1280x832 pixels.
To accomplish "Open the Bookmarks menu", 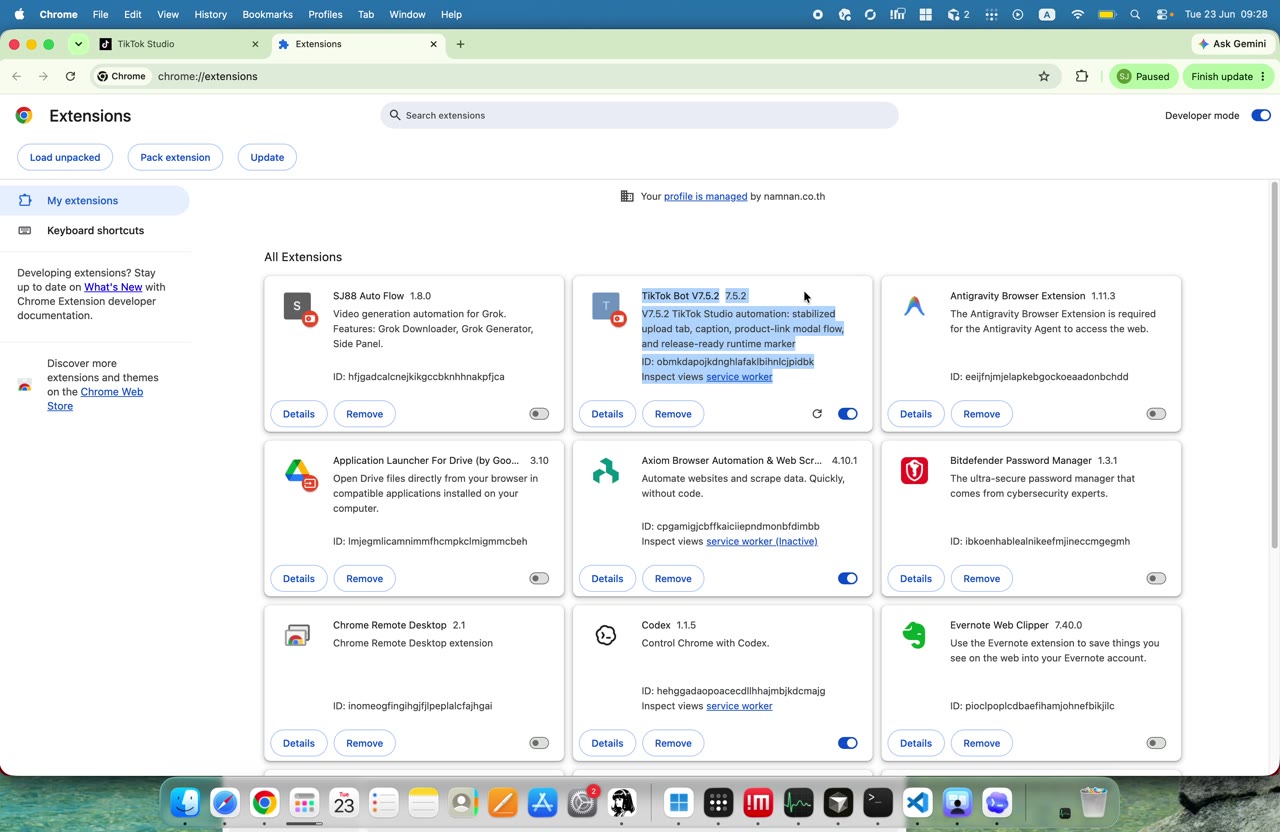I will [267, 15].
